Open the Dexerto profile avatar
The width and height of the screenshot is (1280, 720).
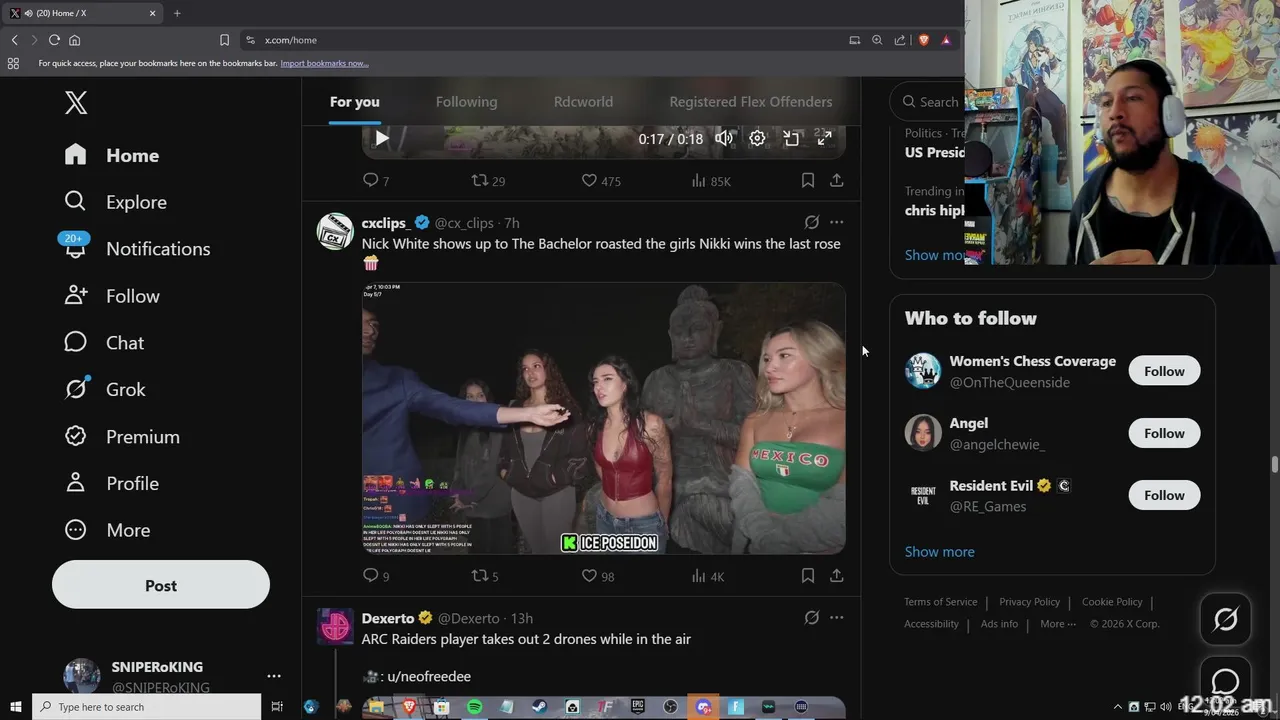(x=335, y=626)
